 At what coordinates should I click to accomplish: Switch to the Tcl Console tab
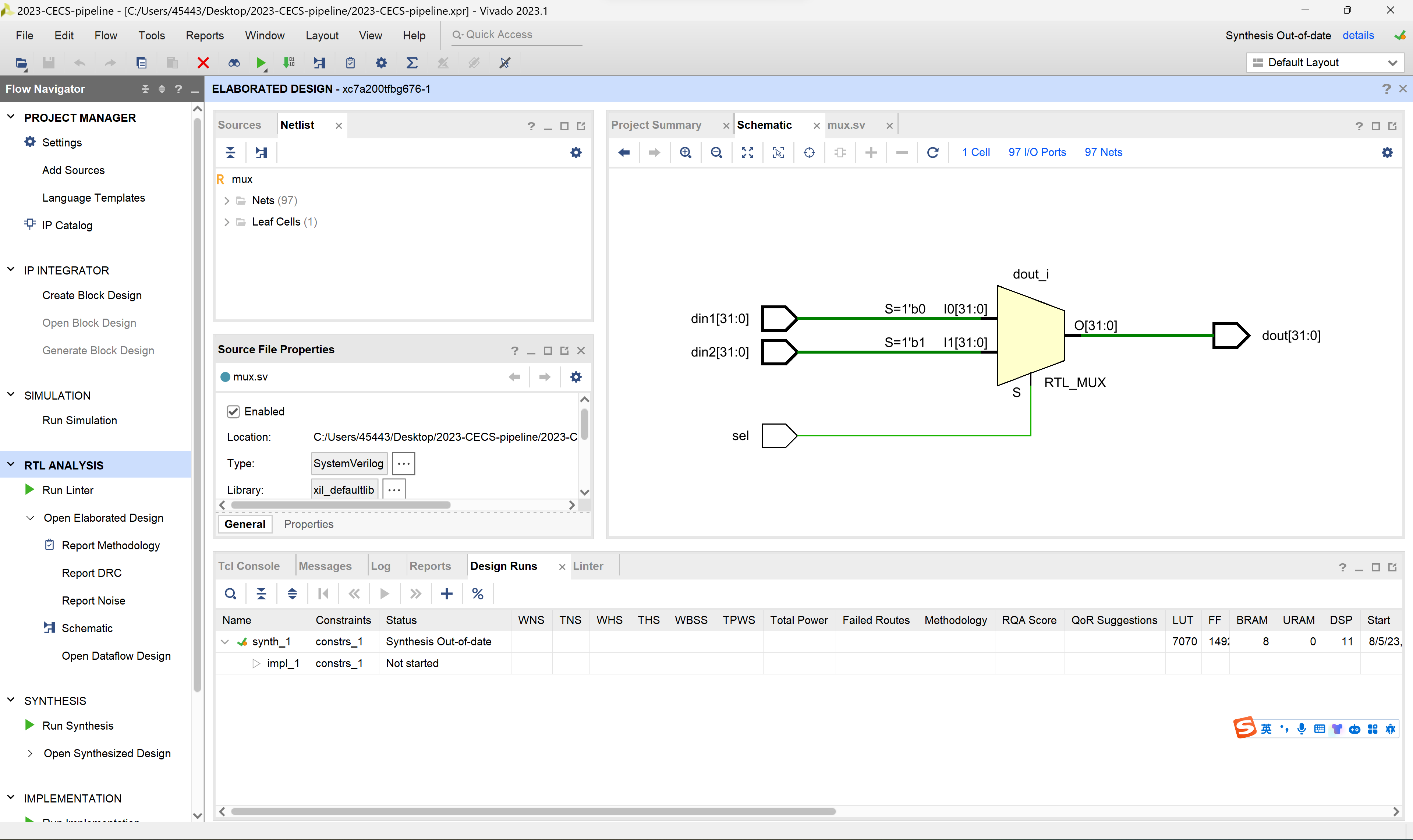point(248,566)
